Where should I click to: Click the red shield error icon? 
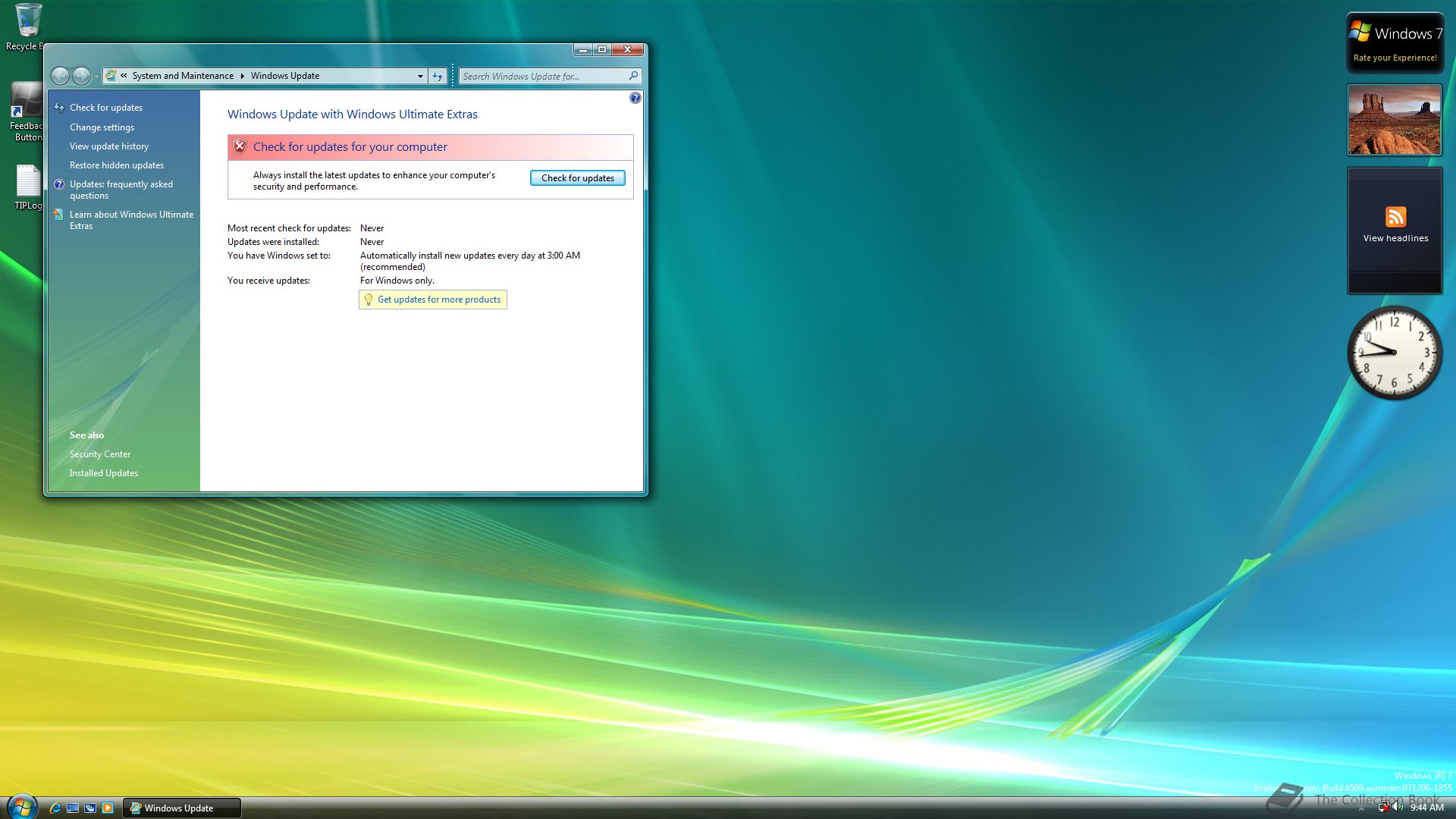click(240, 146)
